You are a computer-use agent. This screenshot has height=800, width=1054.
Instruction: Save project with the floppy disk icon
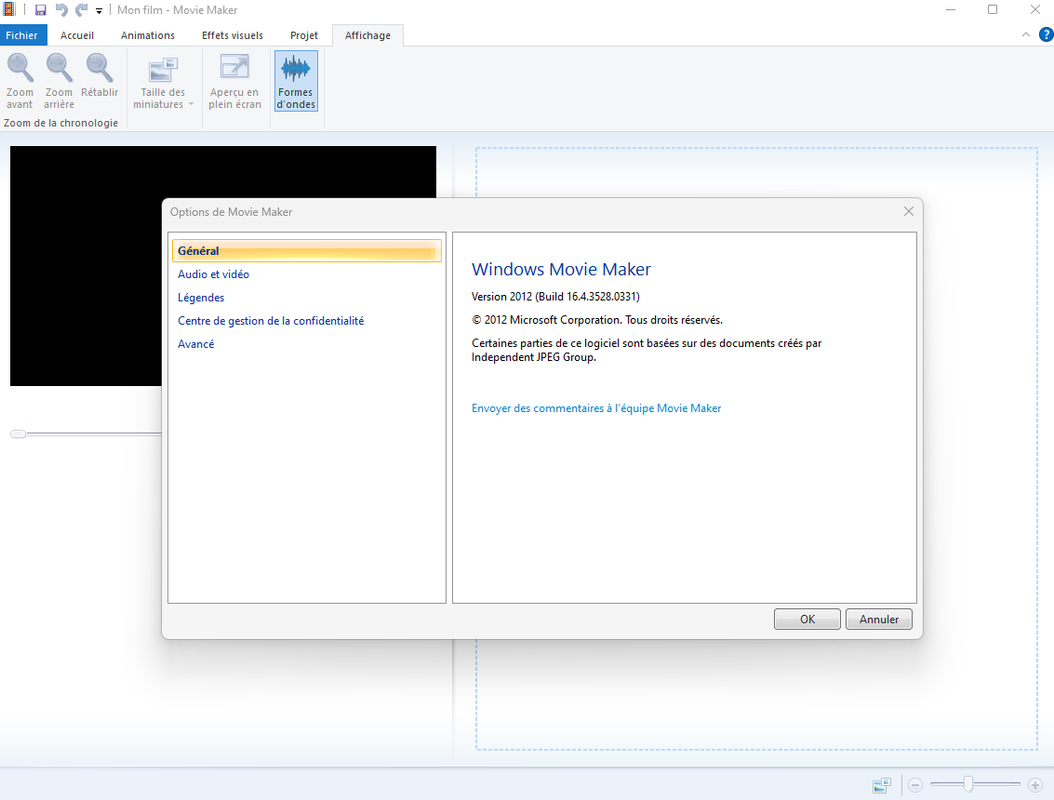pyautogui.click(x=40, y=10)
